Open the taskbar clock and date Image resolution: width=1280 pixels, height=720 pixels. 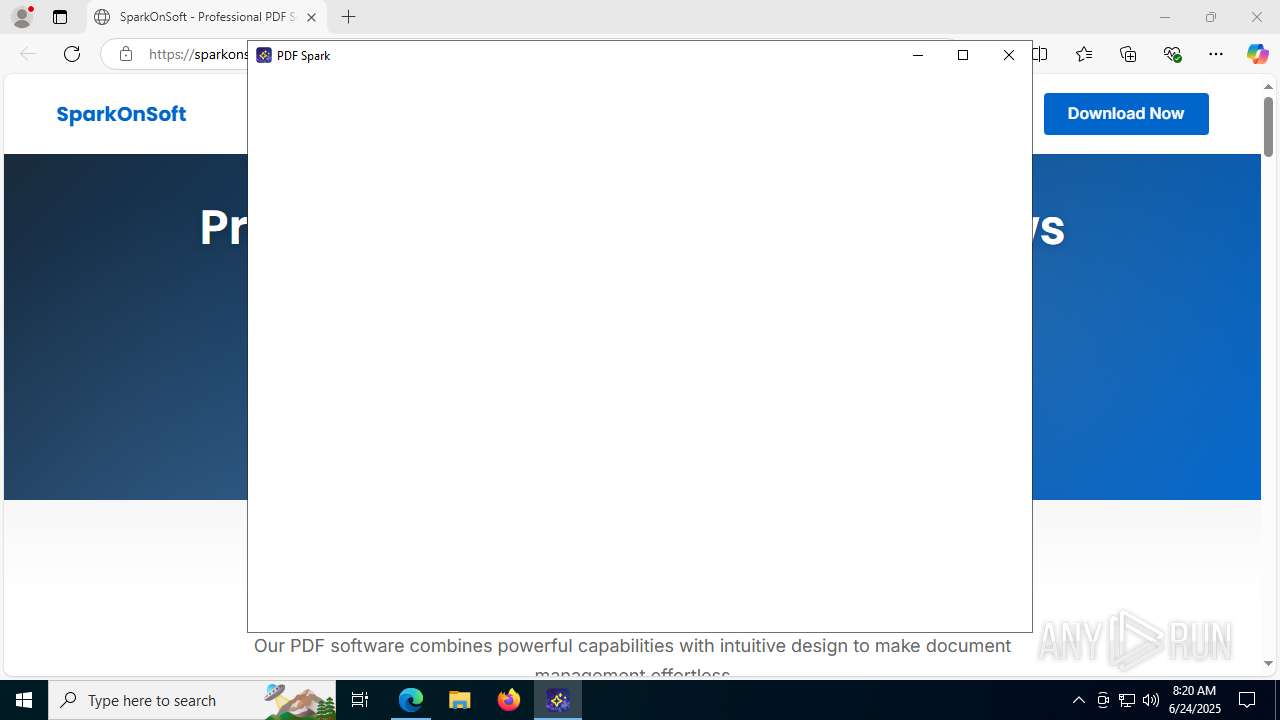(1194, 700)
